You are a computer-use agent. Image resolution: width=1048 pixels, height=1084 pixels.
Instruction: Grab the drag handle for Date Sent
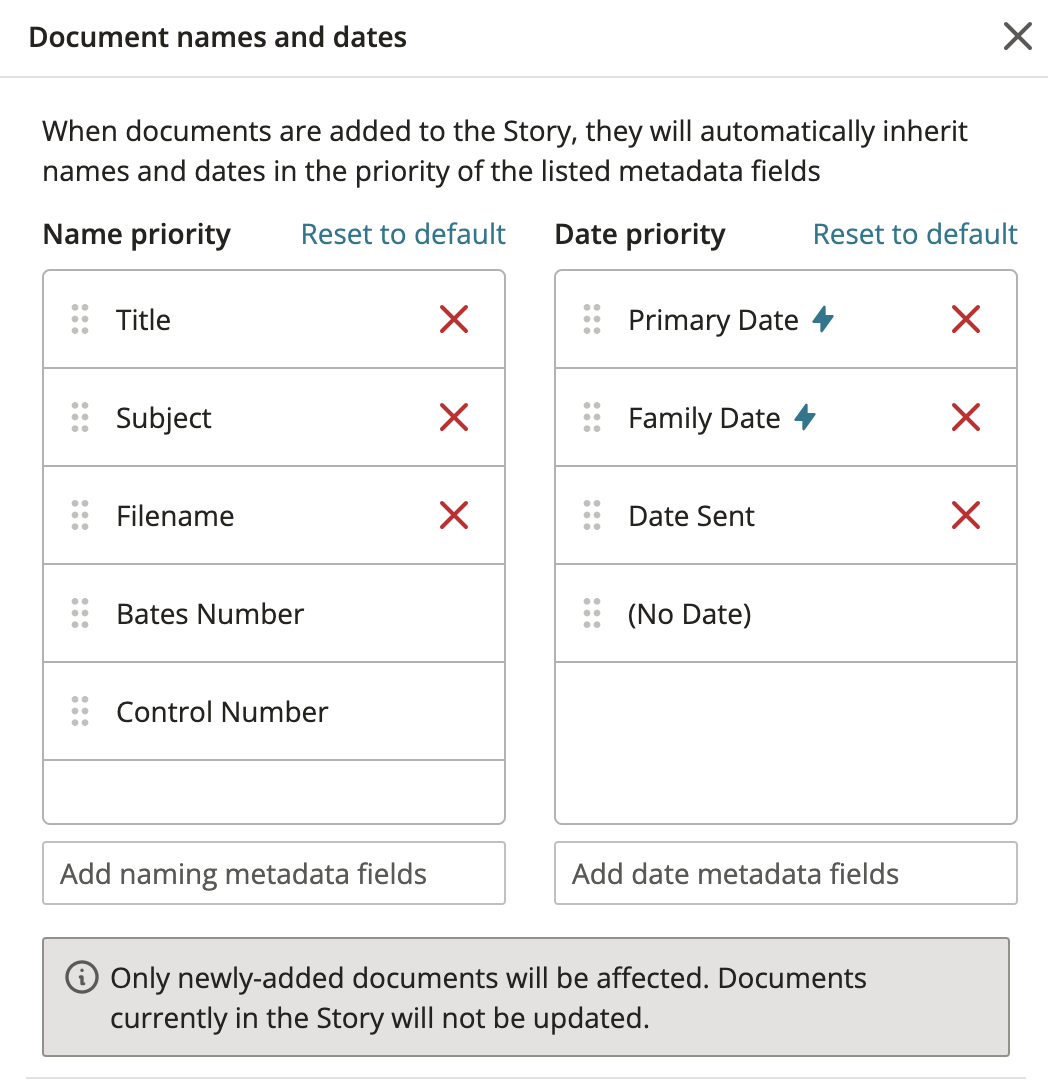592,516
